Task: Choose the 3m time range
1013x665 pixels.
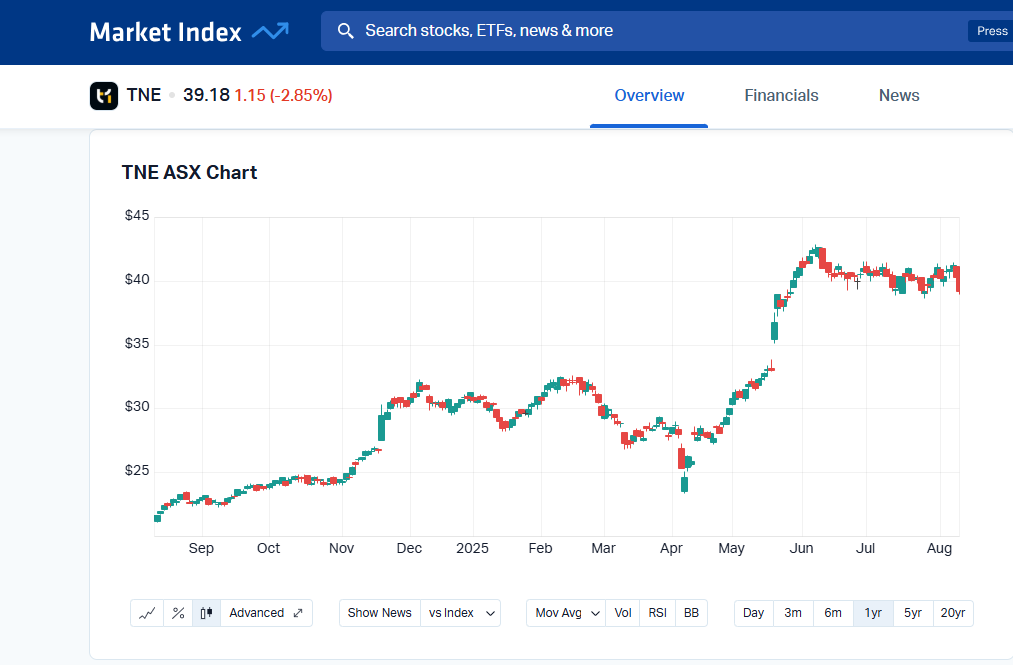Action: coord(793,613)
